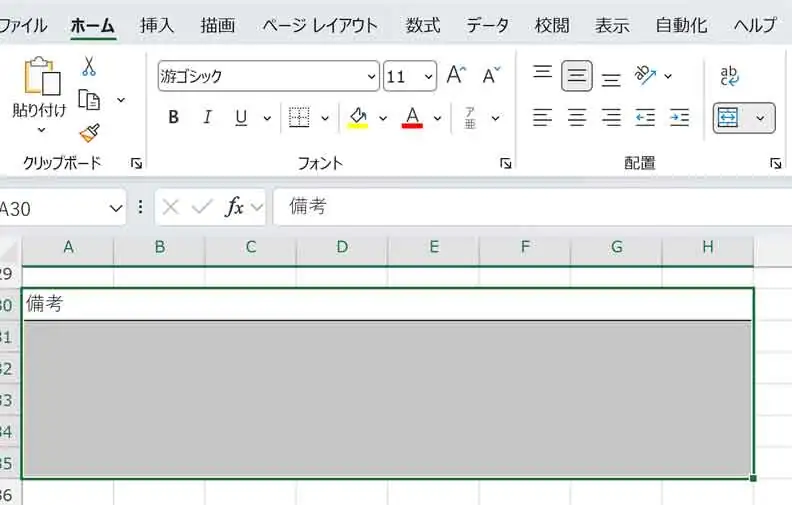Click the Insert Function fx icon
Screen dimensions: 792x505
234,207
